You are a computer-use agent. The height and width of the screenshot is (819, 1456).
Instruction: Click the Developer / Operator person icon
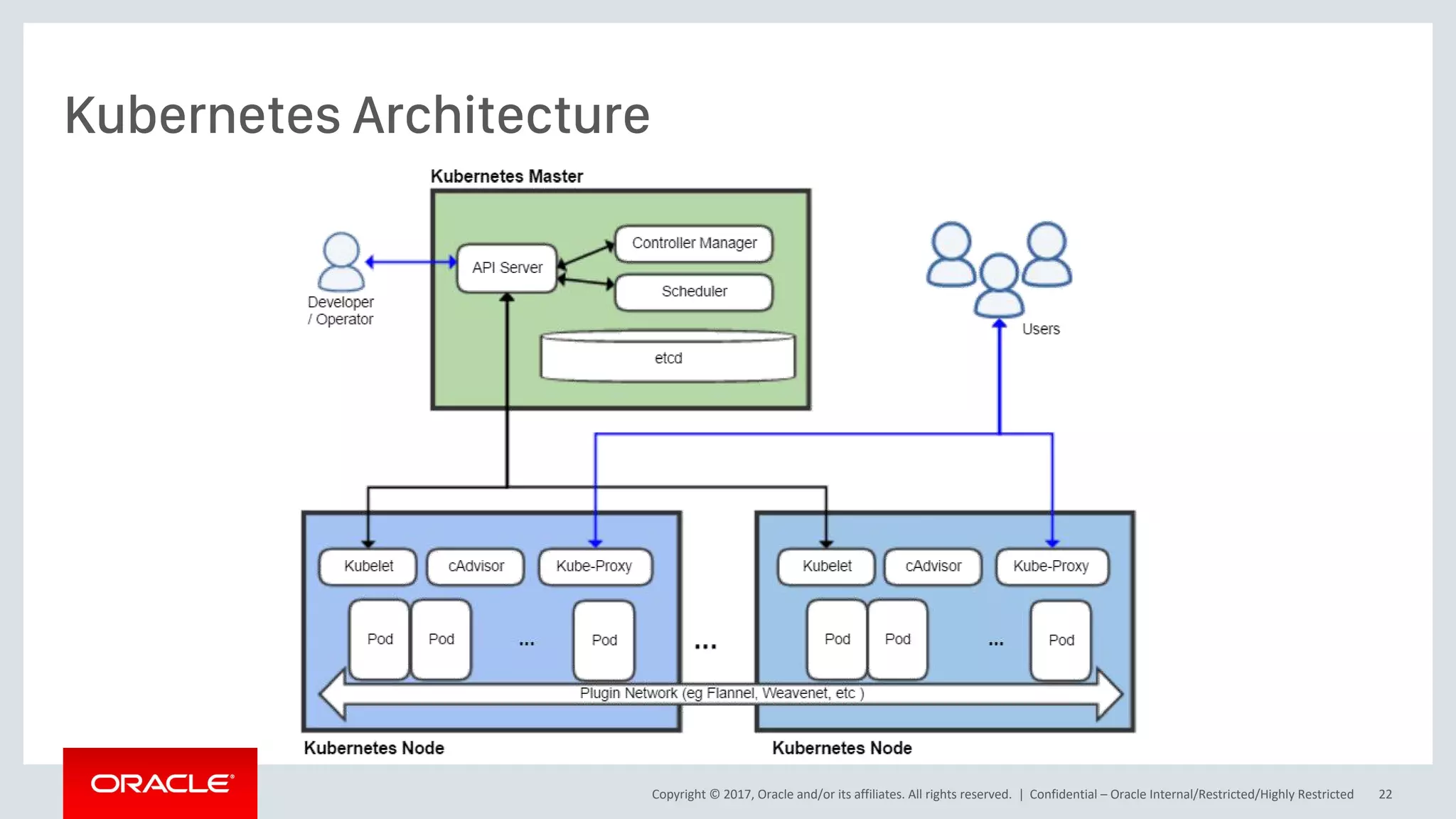(341, 261)
